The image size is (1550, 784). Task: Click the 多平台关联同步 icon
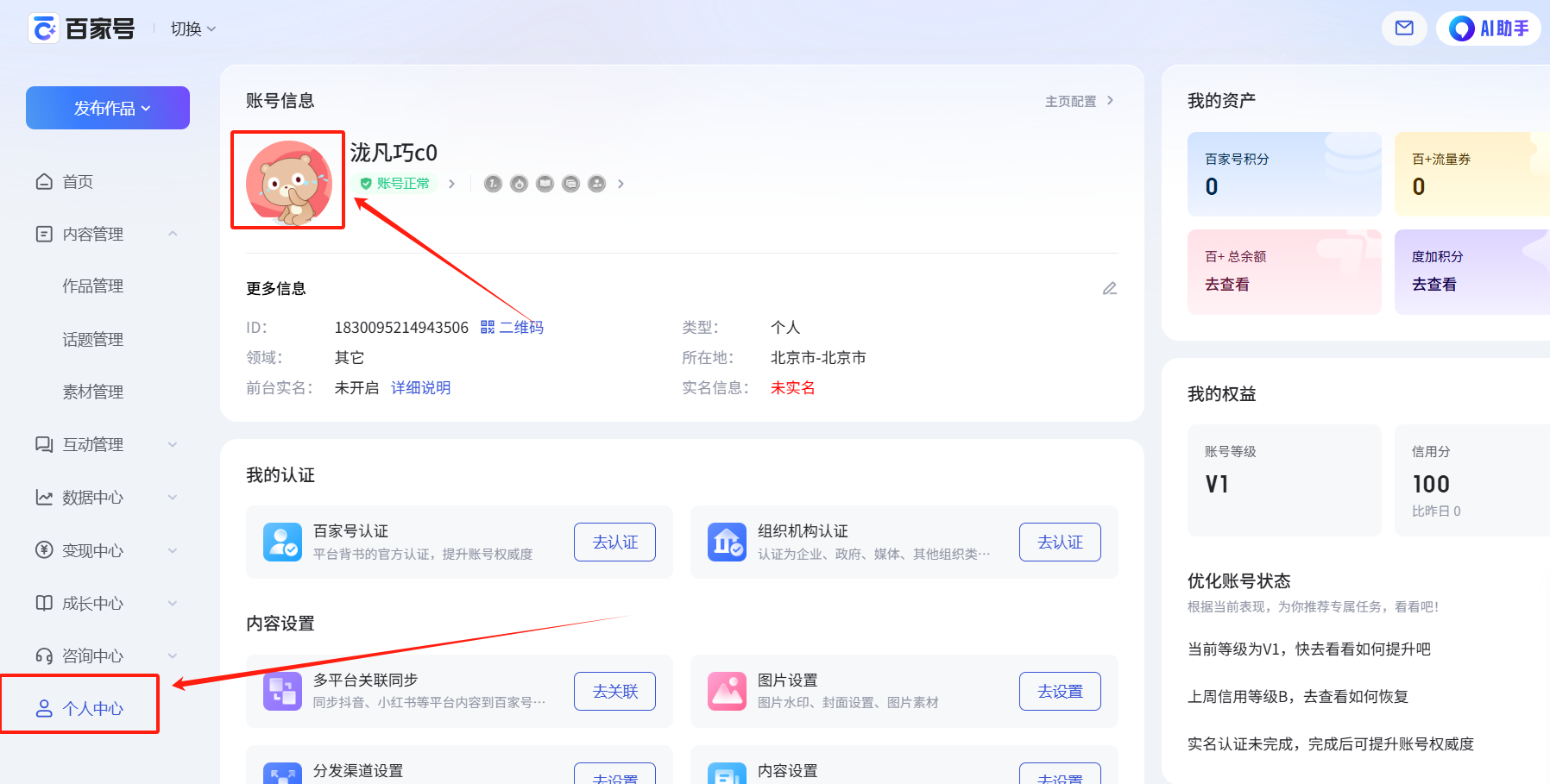tap(282, 691)
